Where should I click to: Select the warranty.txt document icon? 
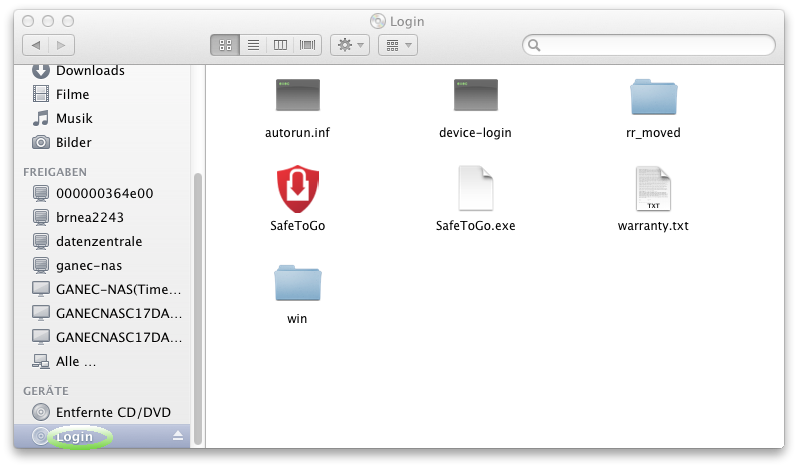coord(653,189)
